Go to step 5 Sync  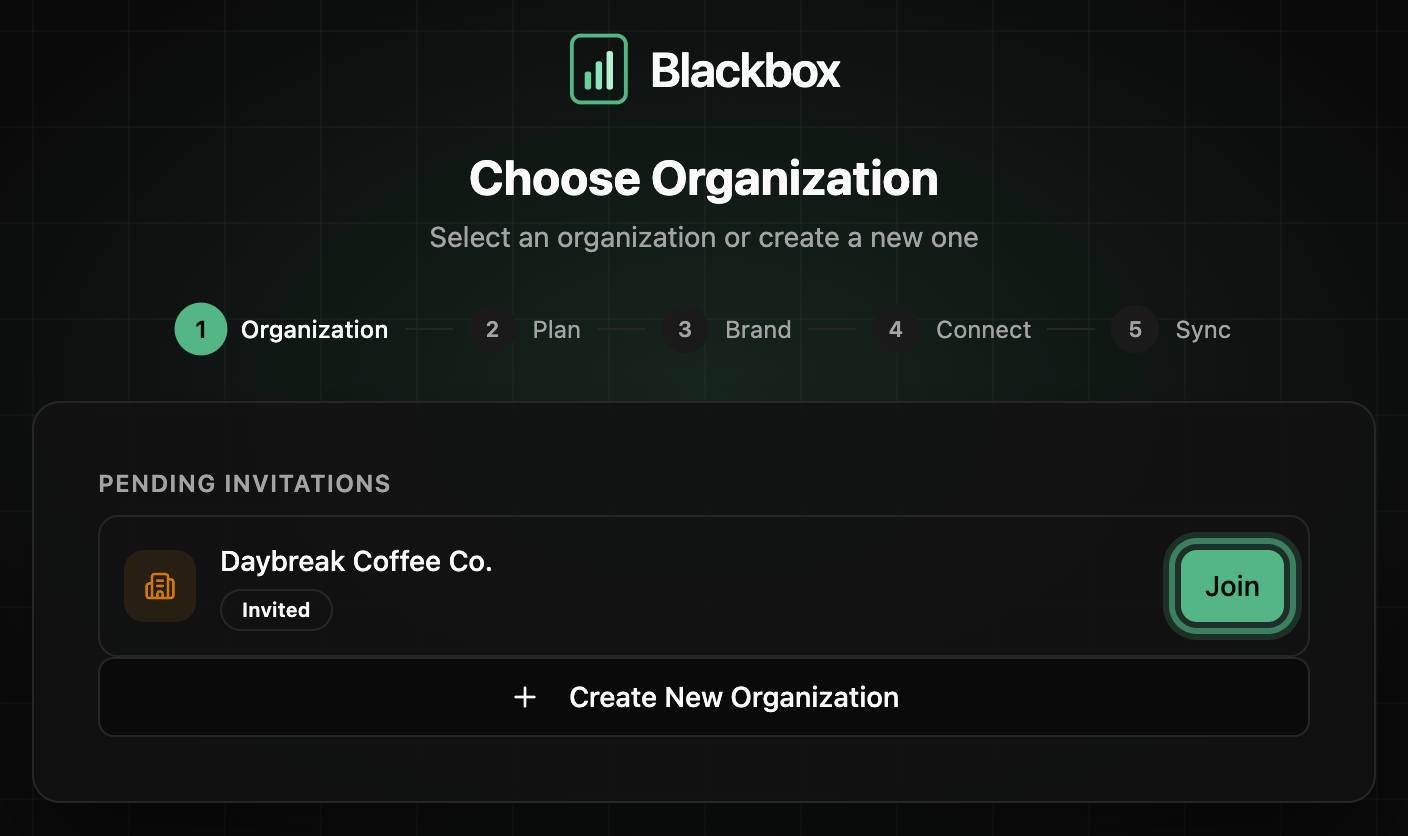(x=1171, y=330)
